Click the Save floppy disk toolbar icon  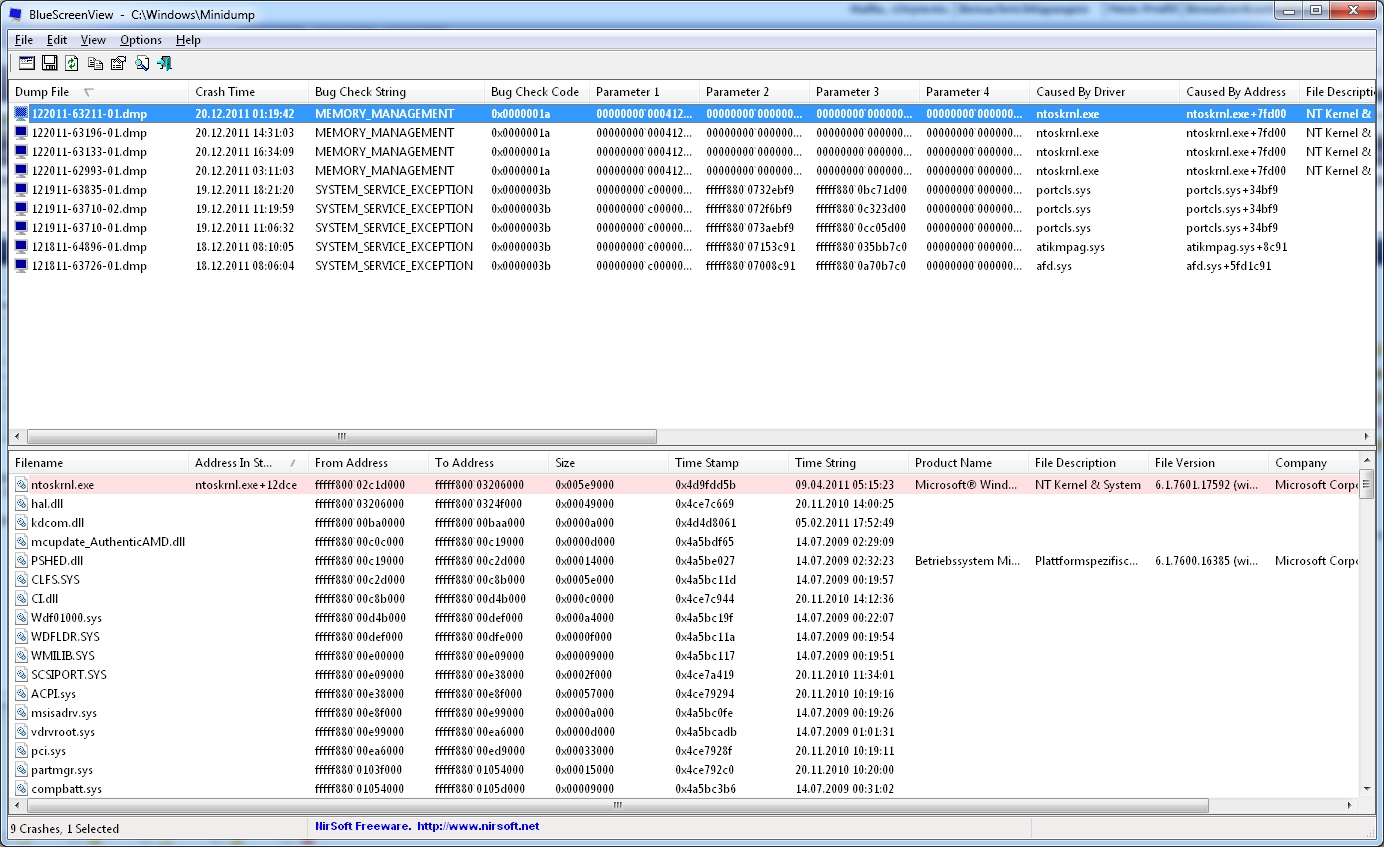[x=49, y=64]
